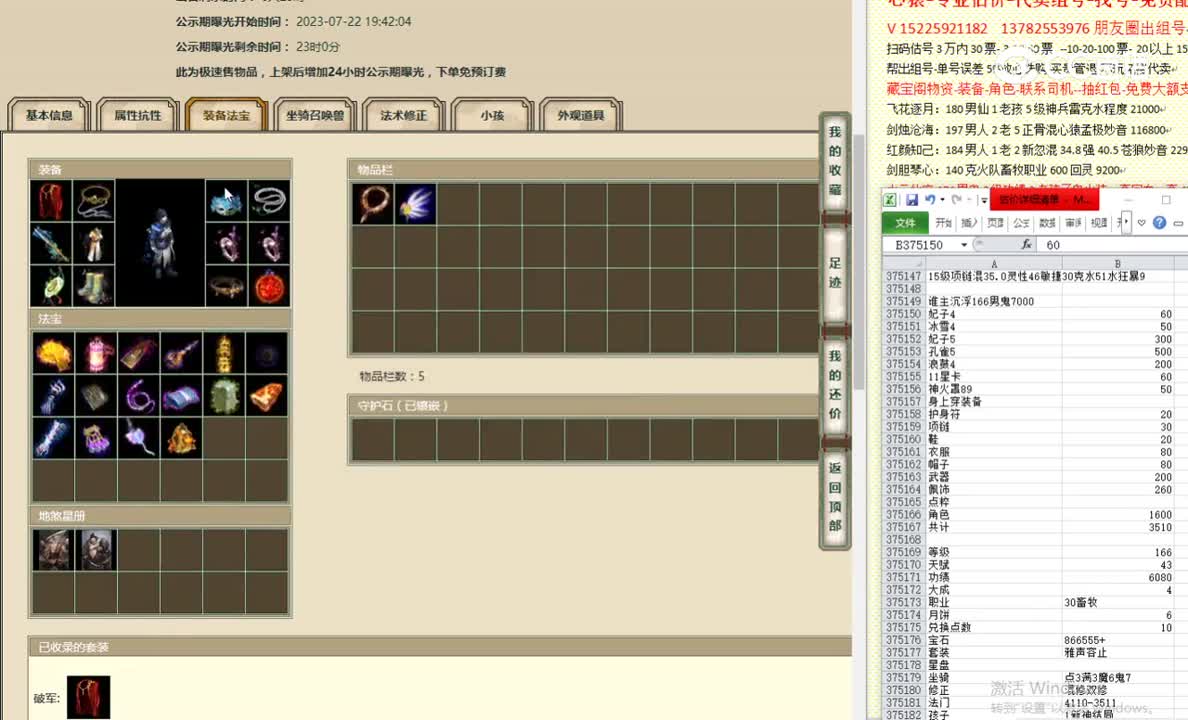Open the Undo history dropdown arrow
Screen dimensions: 1188x720
point(942,200)
